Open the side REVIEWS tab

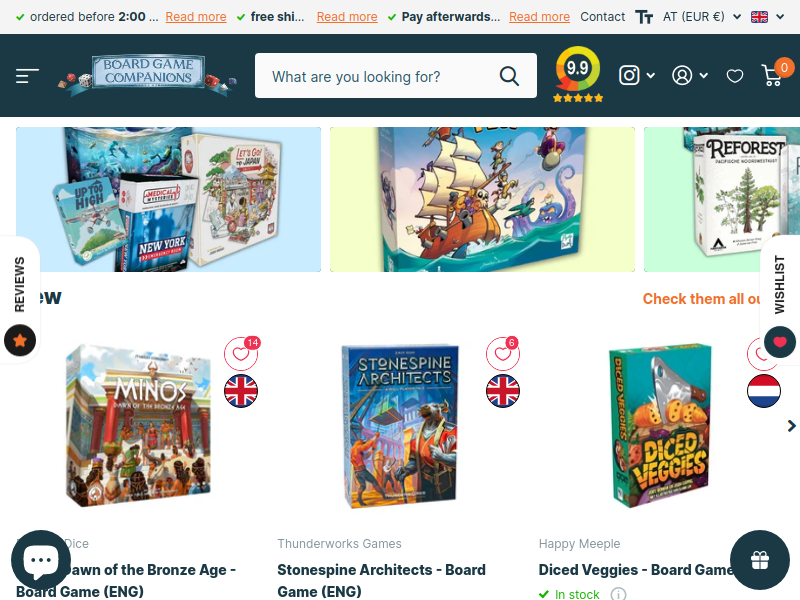[19, 284]
